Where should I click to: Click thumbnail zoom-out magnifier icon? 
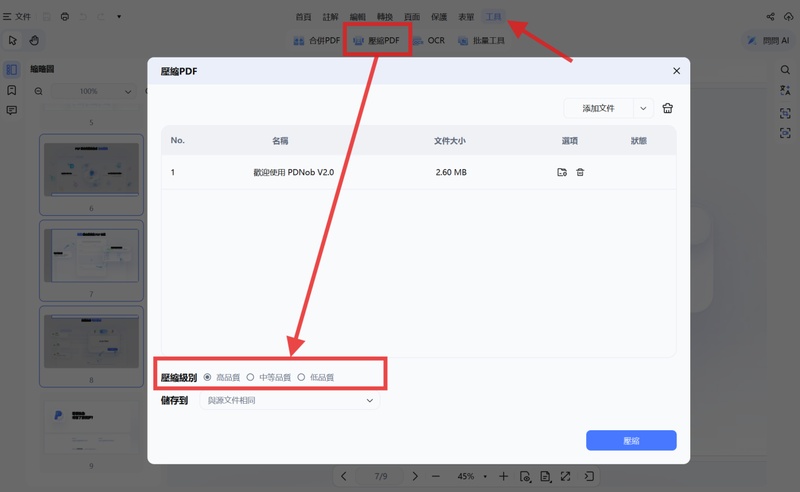pos(39,91)
